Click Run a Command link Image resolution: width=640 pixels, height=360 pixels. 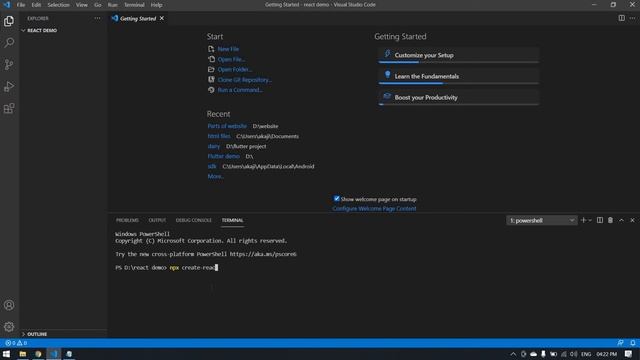click(240, 90)
